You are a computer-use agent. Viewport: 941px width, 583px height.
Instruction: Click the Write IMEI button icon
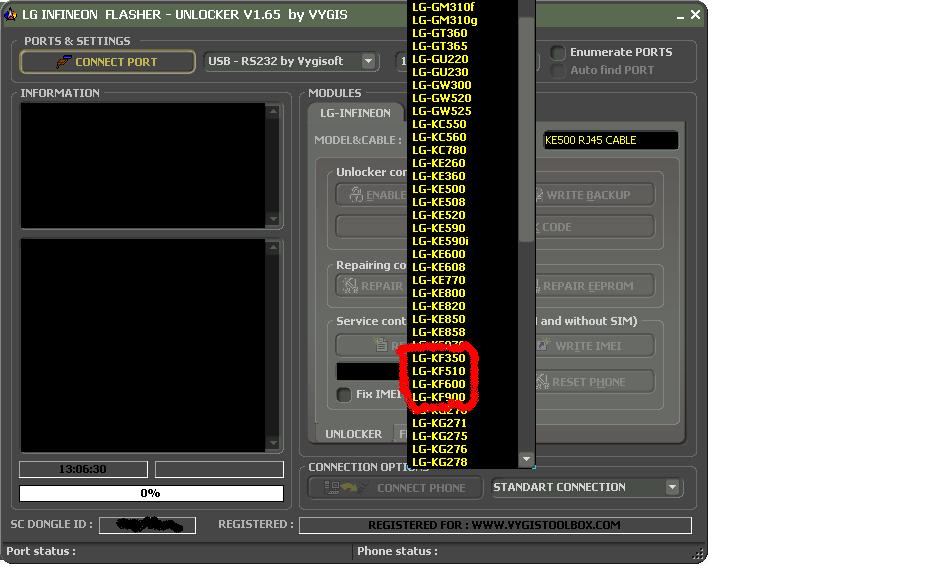tap(542, 345)
